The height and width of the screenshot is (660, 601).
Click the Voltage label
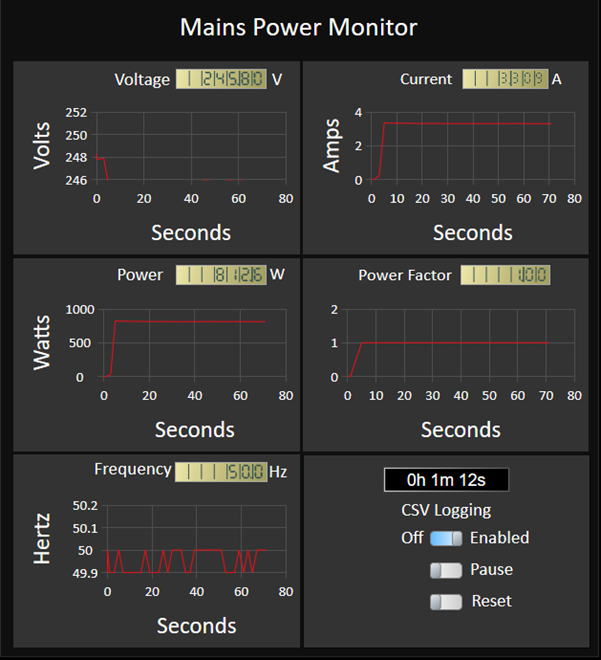pos(142,80)
